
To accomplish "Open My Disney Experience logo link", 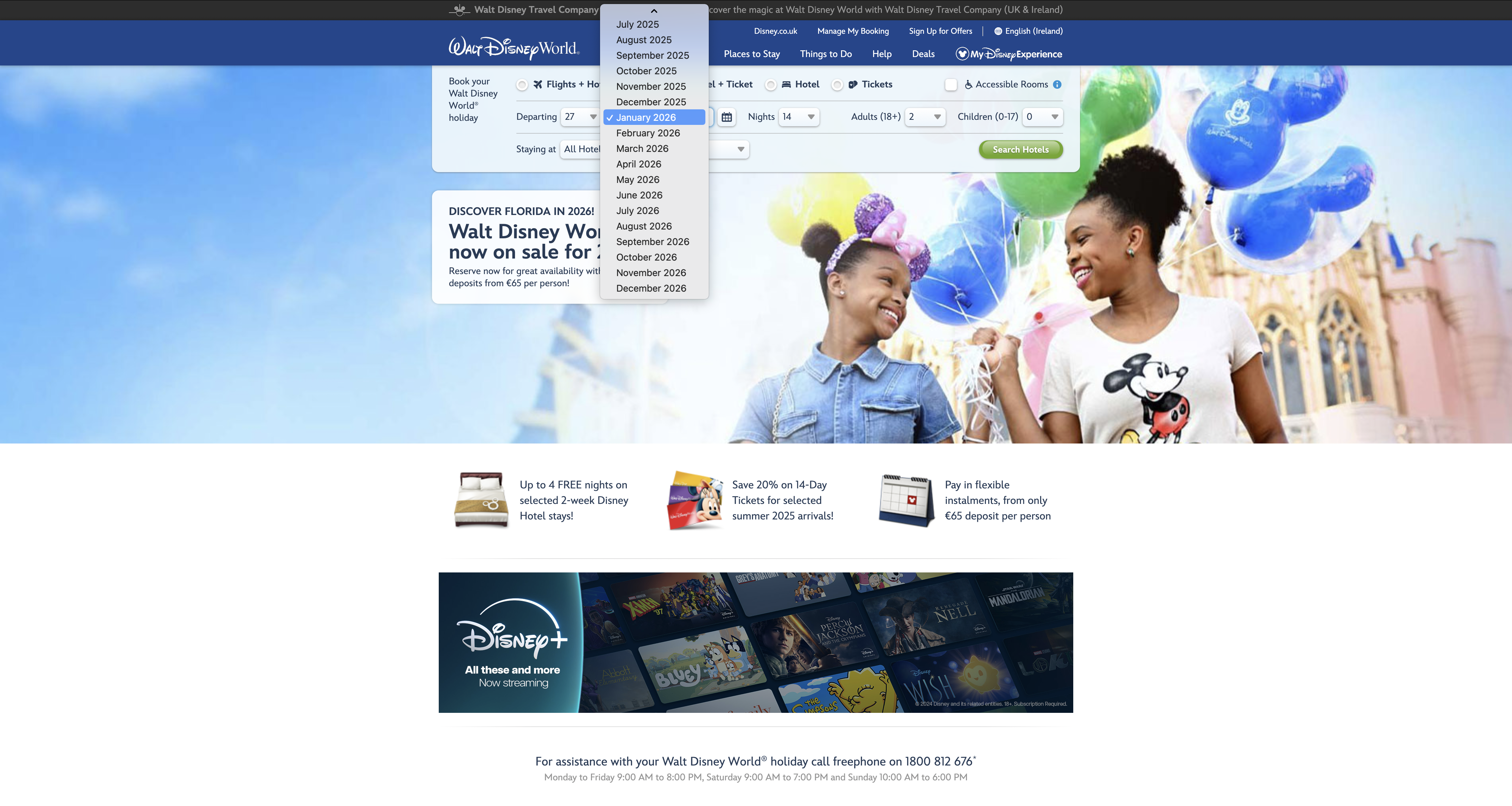I will click(1008, 54).
